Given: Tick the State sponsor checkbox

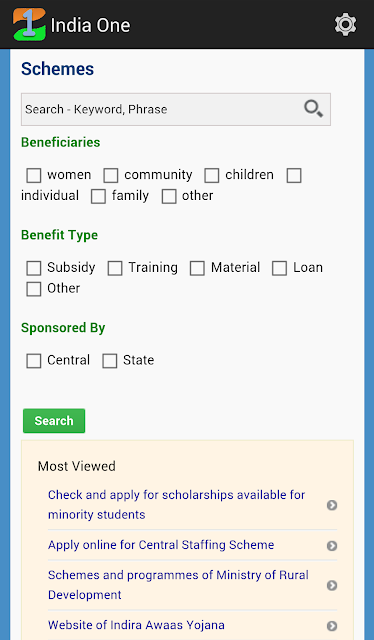Looking at the screenshot, I should tap(109, 361).
